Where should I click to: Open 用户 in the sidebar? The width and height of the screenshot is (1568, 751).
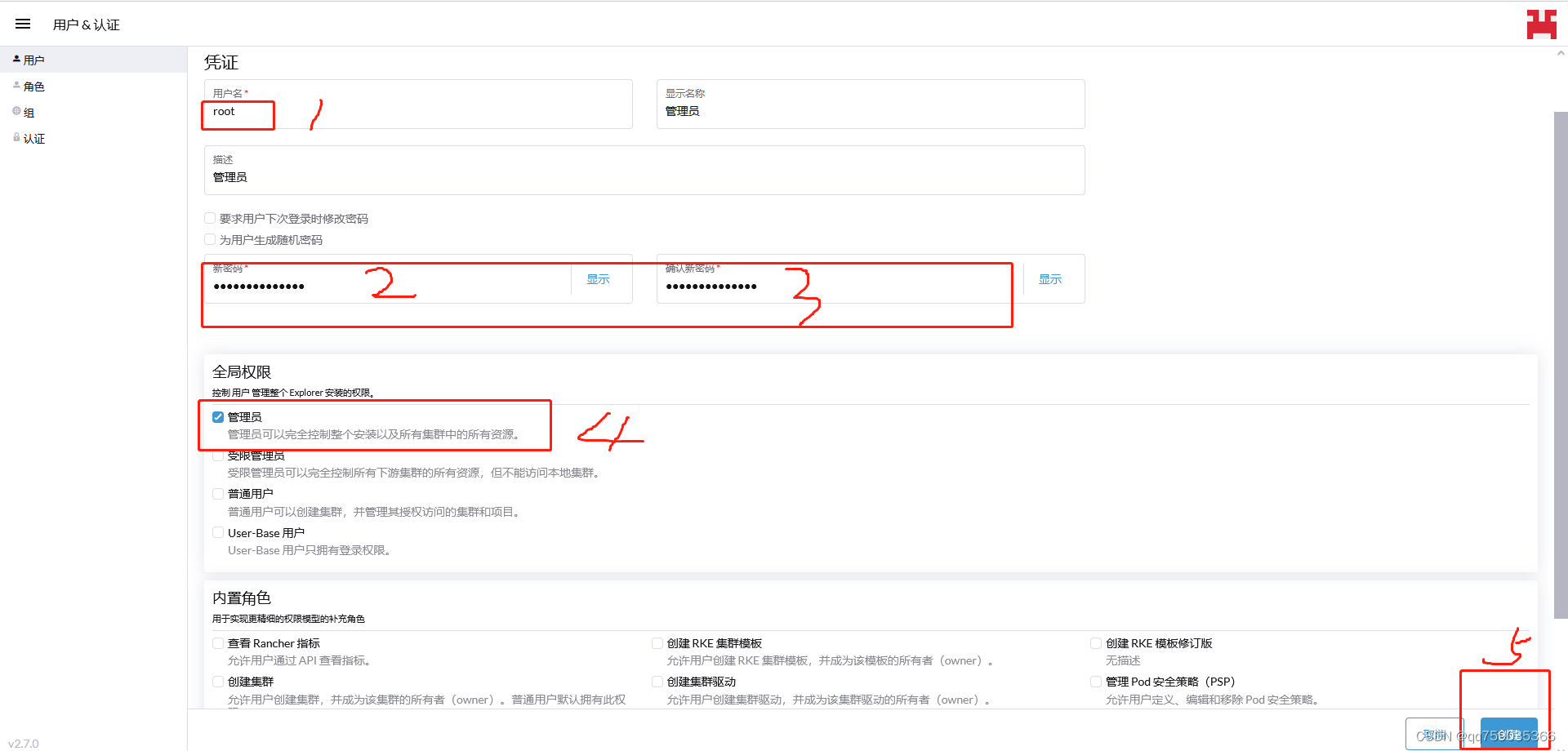click(x=93, y=60)
